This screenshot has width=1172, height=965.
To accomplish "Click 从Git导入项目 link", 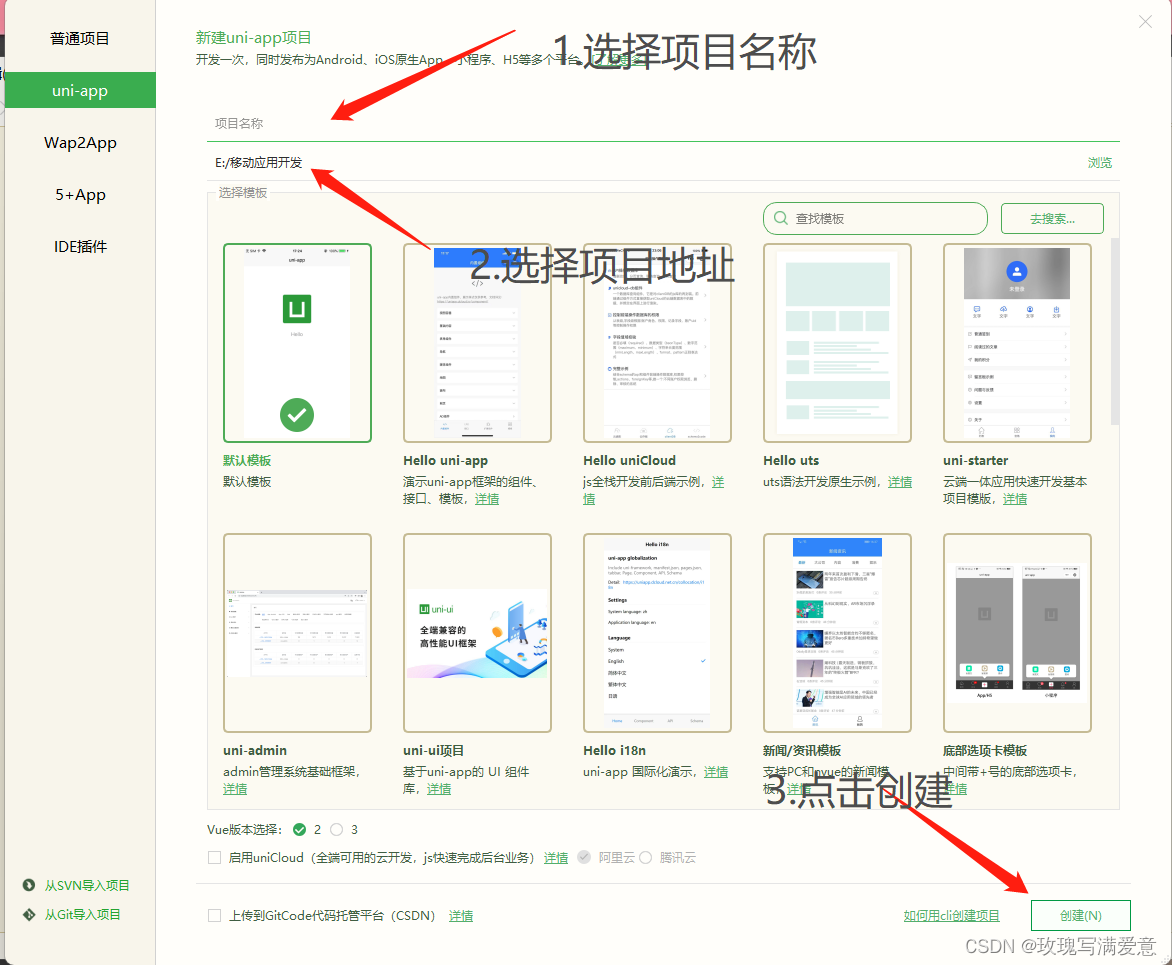I will click(x=82, y=914).
